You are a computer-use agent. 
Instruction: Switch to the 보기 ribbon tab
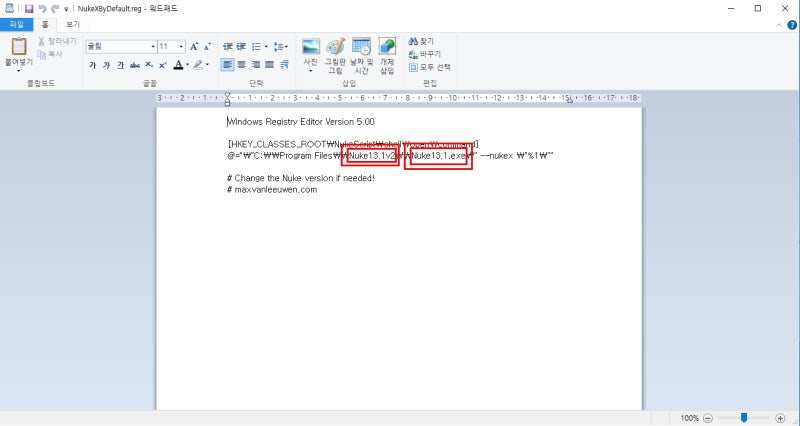coord(73,24)
